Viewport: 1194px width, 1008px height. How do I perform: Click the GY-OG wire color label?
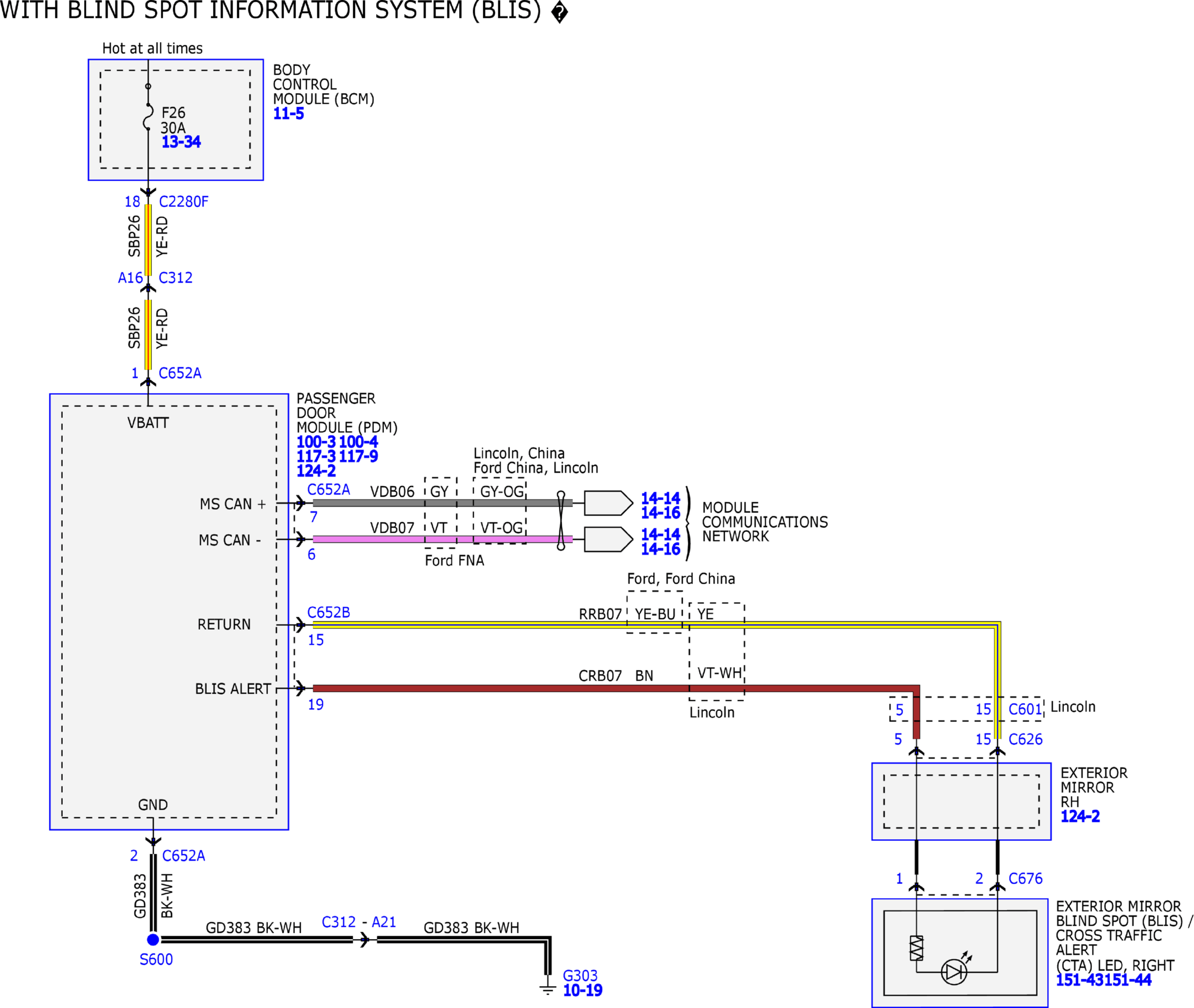tap(502, 492)
